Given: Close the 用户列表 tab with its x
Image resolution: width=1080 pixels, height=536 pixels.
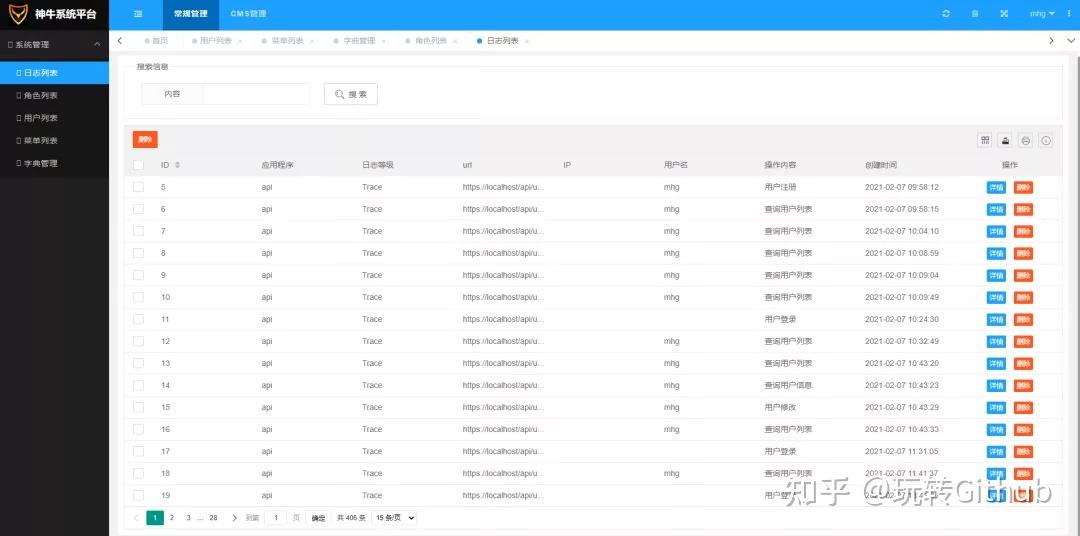Looking at the screenshot, I should tap(240, 41).
